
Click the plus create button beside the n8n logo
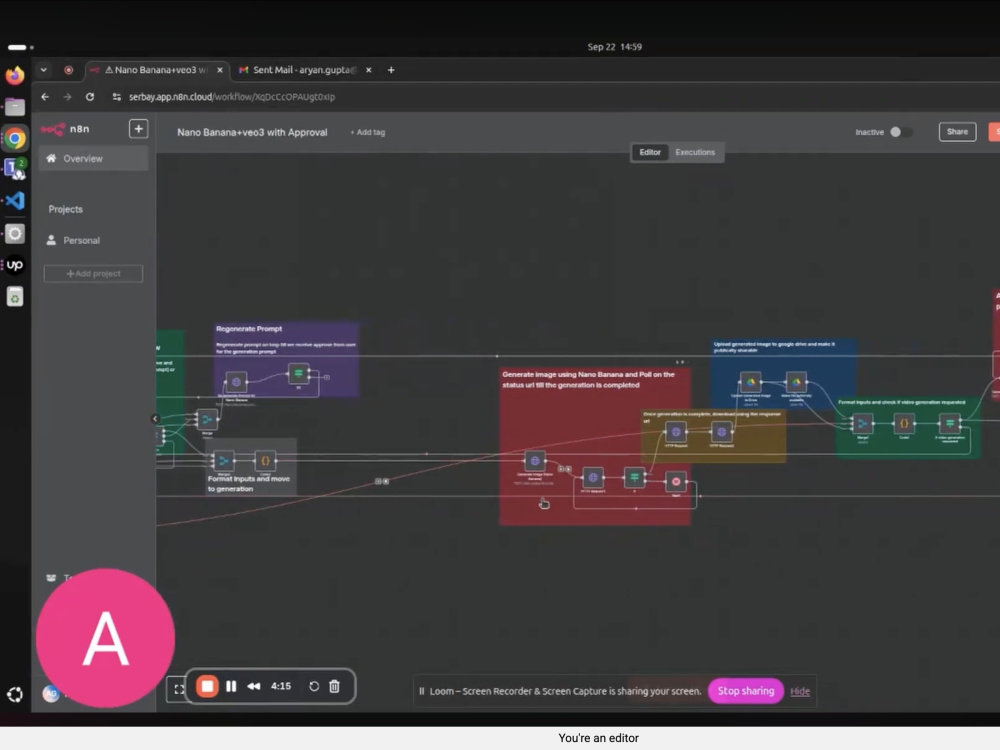(138, 129)
